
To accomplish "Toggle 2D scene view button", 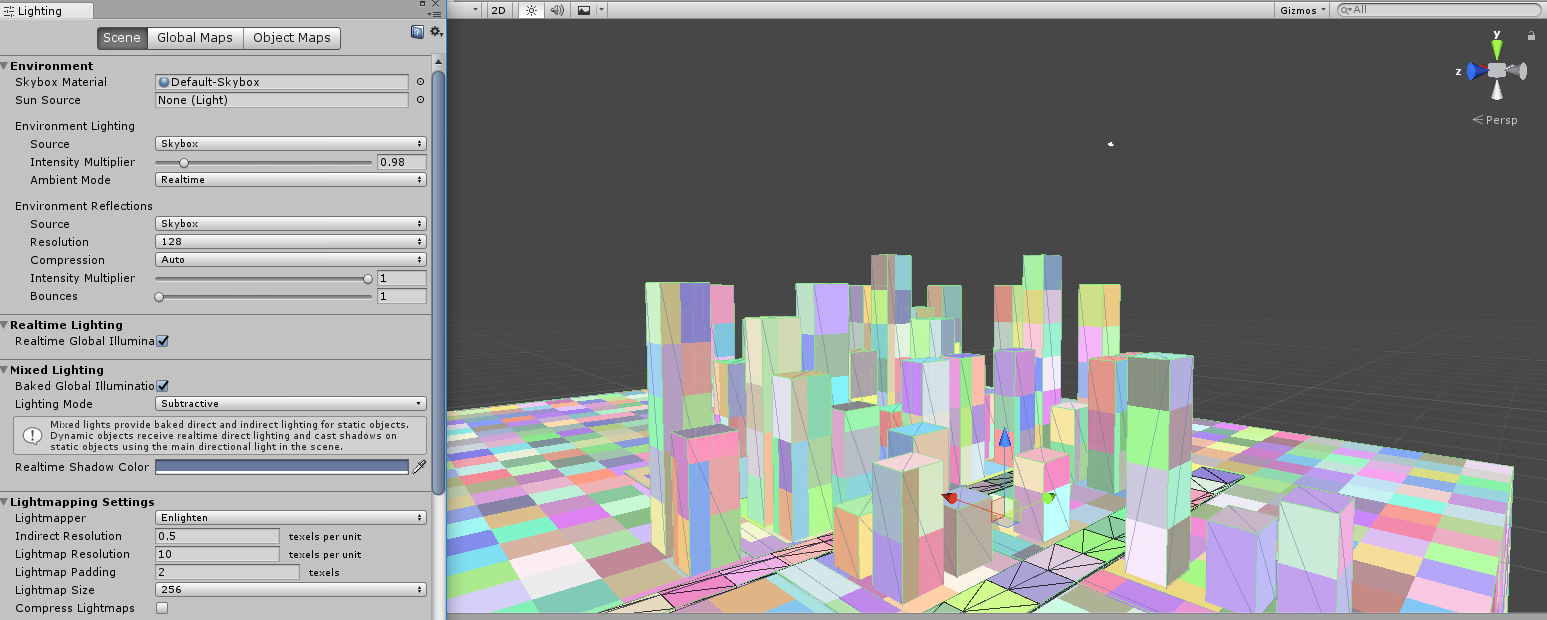I will pyautogui.click(x=497, y=10).
